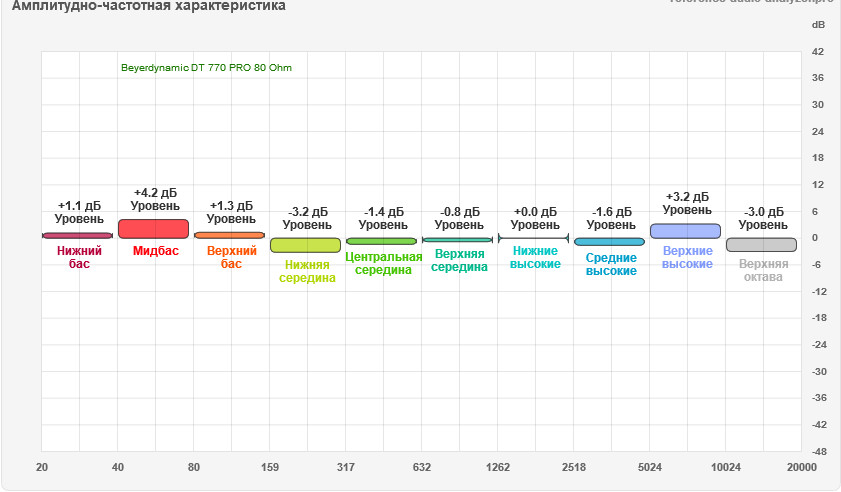Click the 10024 frequency axis label

pos(726,467)
